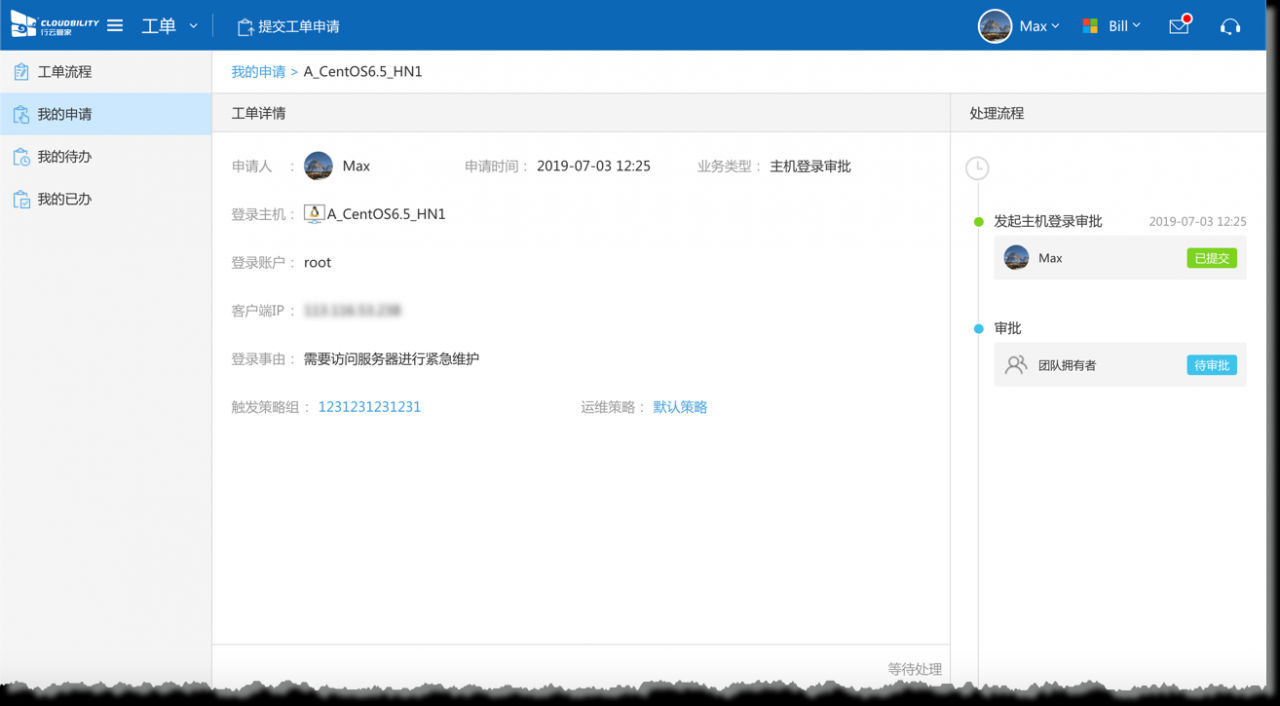The width and height of the screenshot is (1280, 706).
Task: Open the 默认策略 policy link
Action: (680, 407)
